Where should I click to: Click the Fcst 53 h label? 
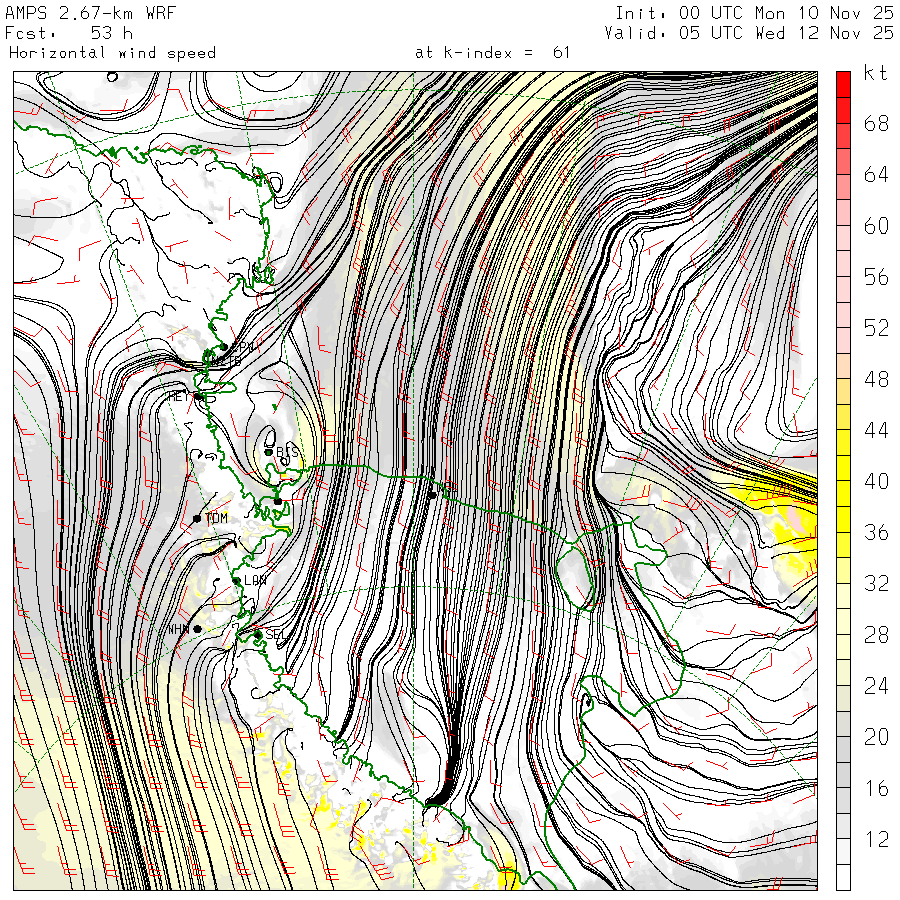pyautogui.click(x=62, y=33)
